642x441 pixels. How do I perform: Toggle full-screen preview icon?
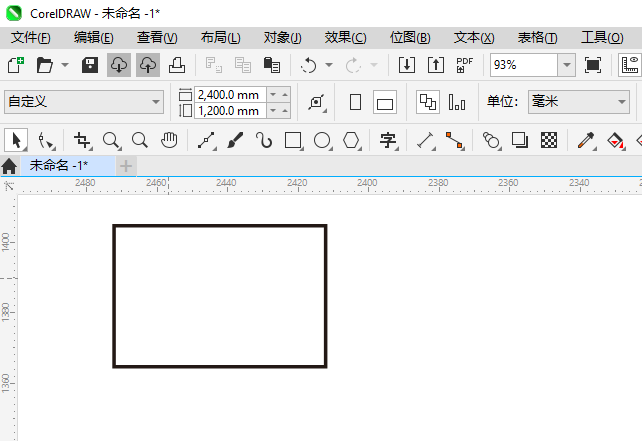point(593,65)
